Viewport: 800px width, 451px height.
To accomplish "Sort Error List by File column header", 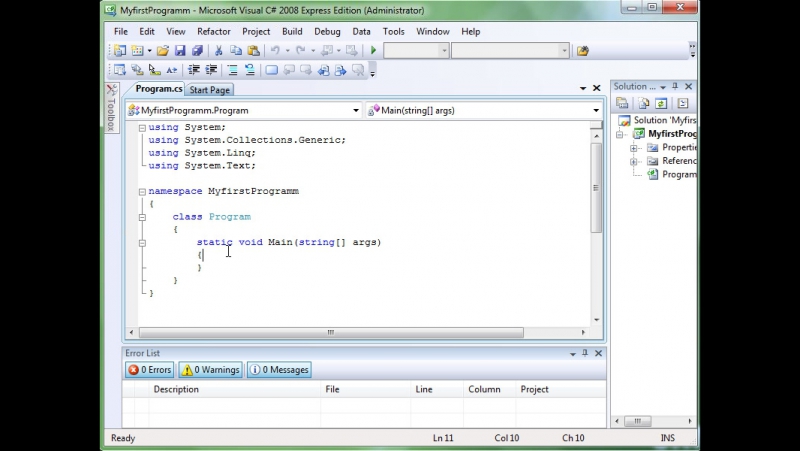I will (366, 389).
